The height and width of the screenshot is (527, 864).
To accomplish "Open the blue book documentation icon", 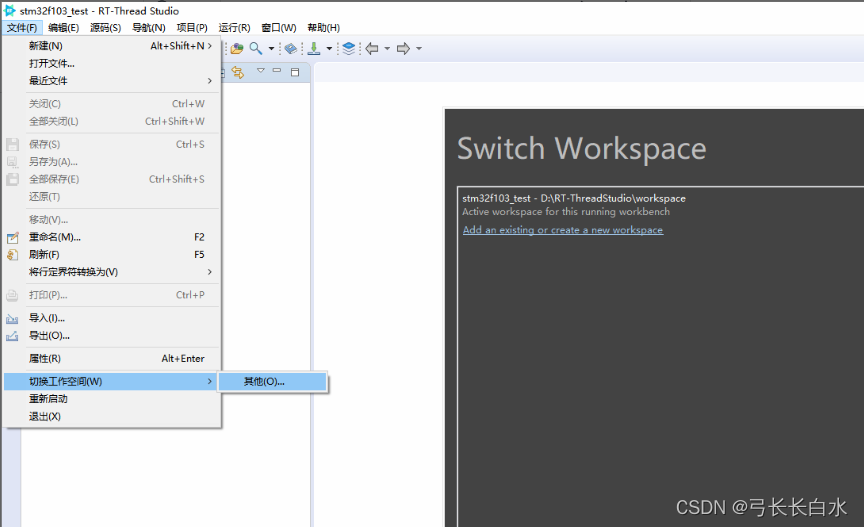I will pos(291,49).
